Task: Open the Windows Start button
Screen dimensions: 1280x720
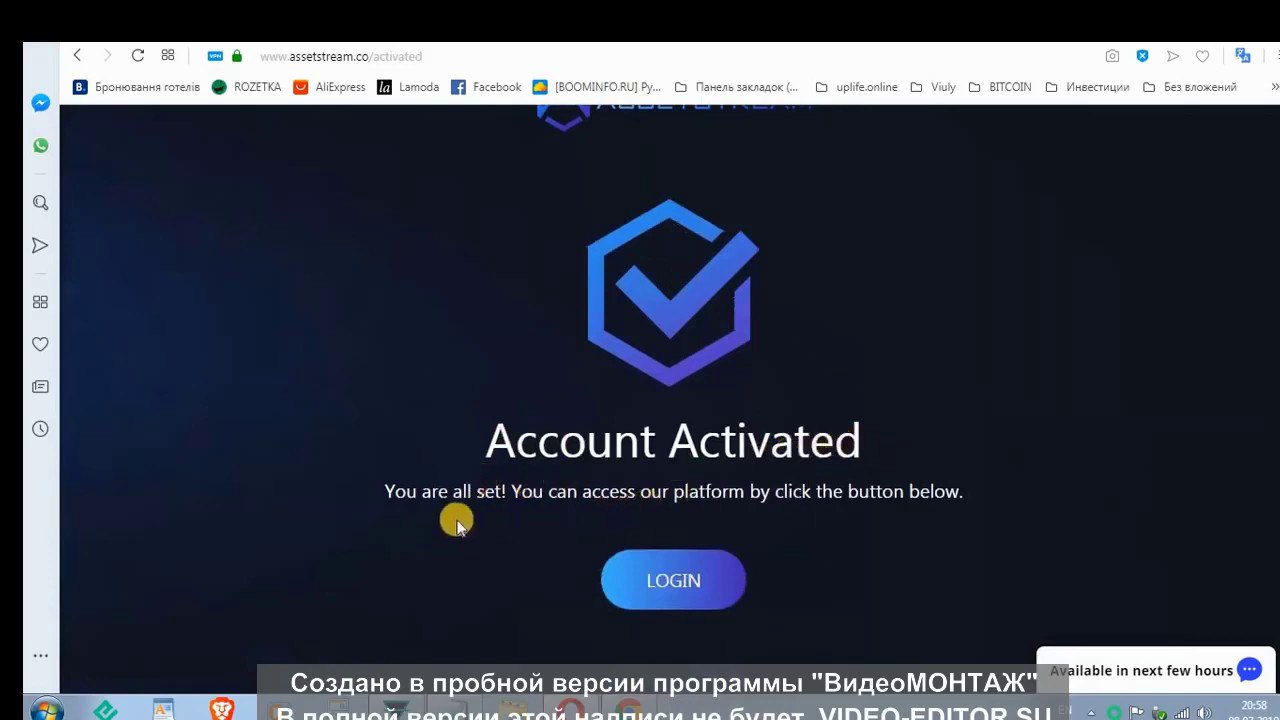Action: point(45,709)
